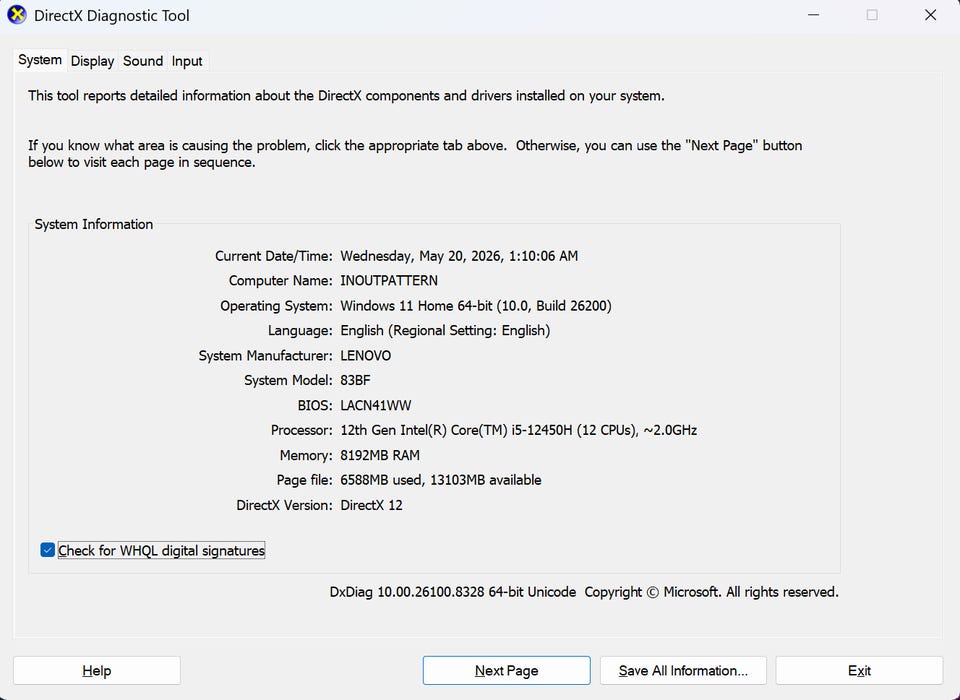Click the computer name INOUTPATTERN
Screen dimensions: 960x700
click(x=389, y=280)
